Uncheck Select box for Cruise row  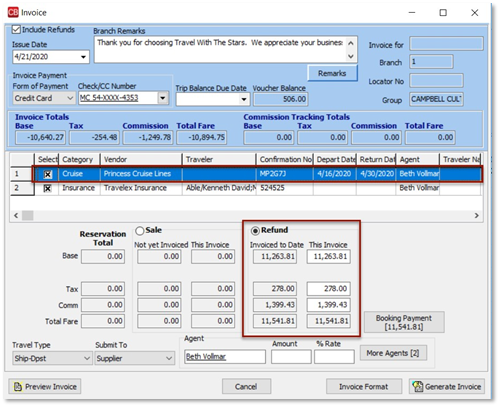click(48, 174)
